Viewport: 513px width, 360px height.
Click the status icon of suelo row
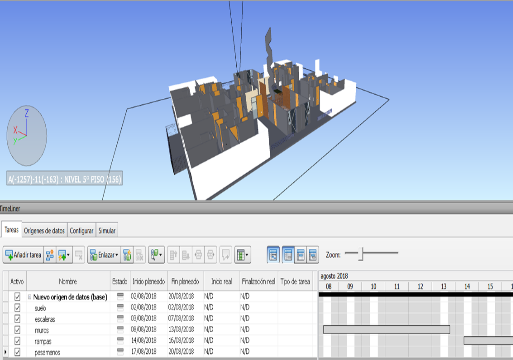(120, 307)
